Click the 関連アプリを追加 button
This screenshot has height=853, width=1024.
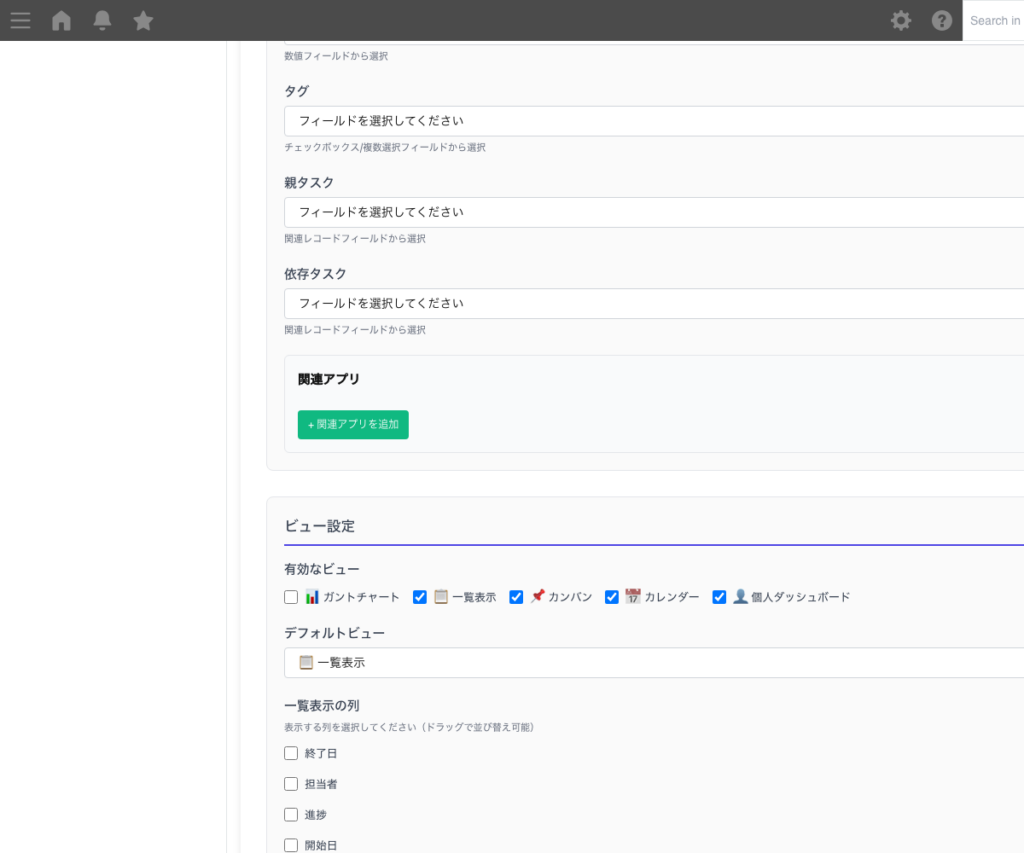353,424
